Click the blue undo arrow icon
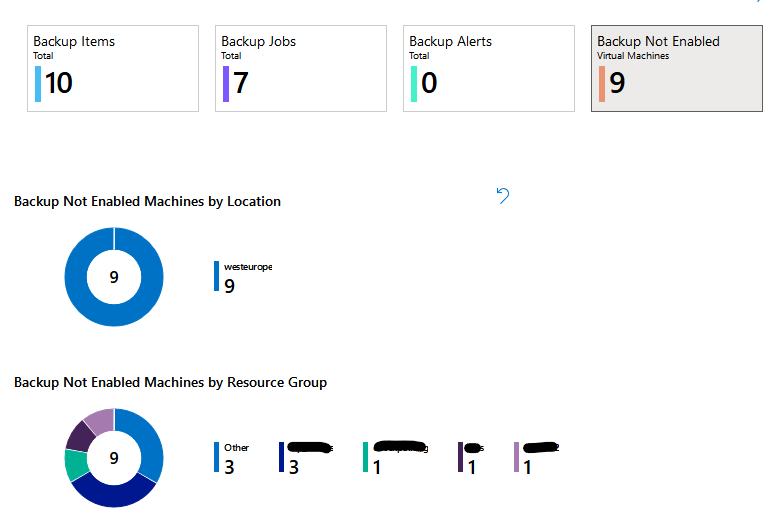Viewport: 769px width, 524px height. click(503, 195)
